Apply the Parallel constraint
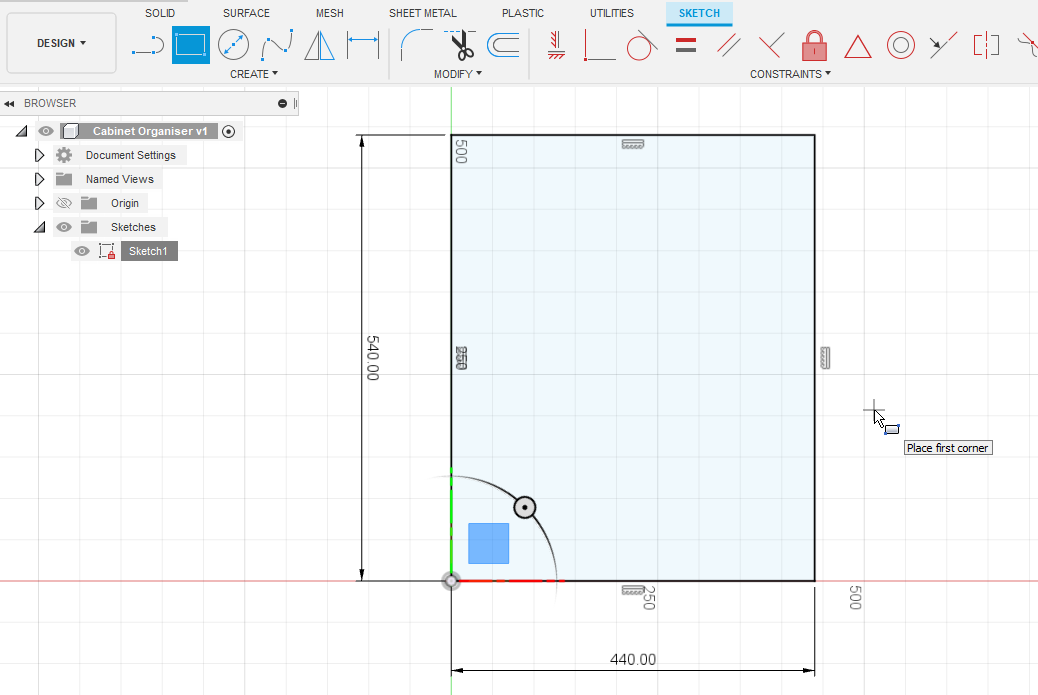The image size is (1038, 695). pyautogui.click(x=728, y=45)
